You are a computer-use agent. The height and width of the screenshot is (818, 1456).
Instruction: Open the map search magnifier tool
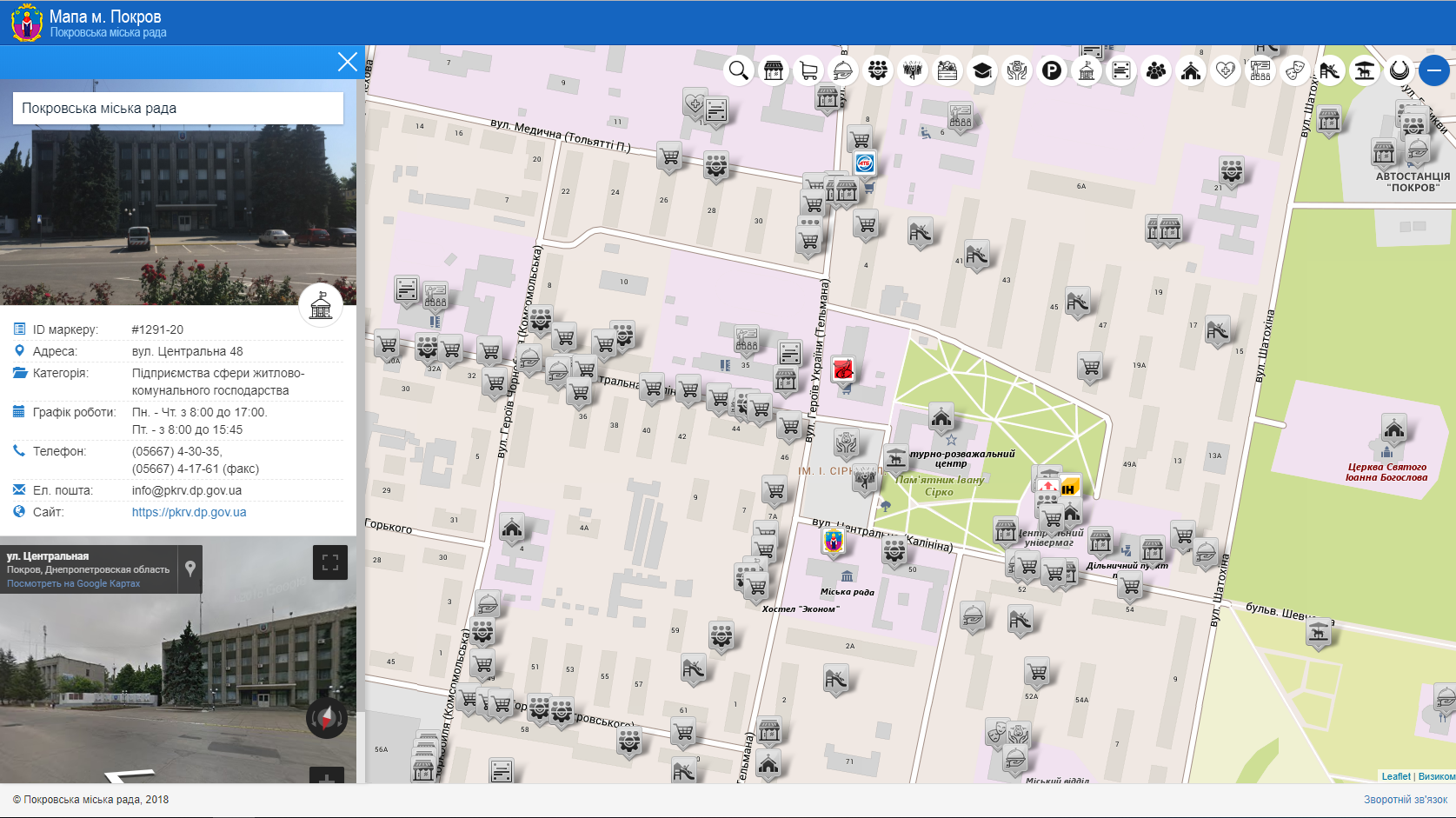click(739, 70)
